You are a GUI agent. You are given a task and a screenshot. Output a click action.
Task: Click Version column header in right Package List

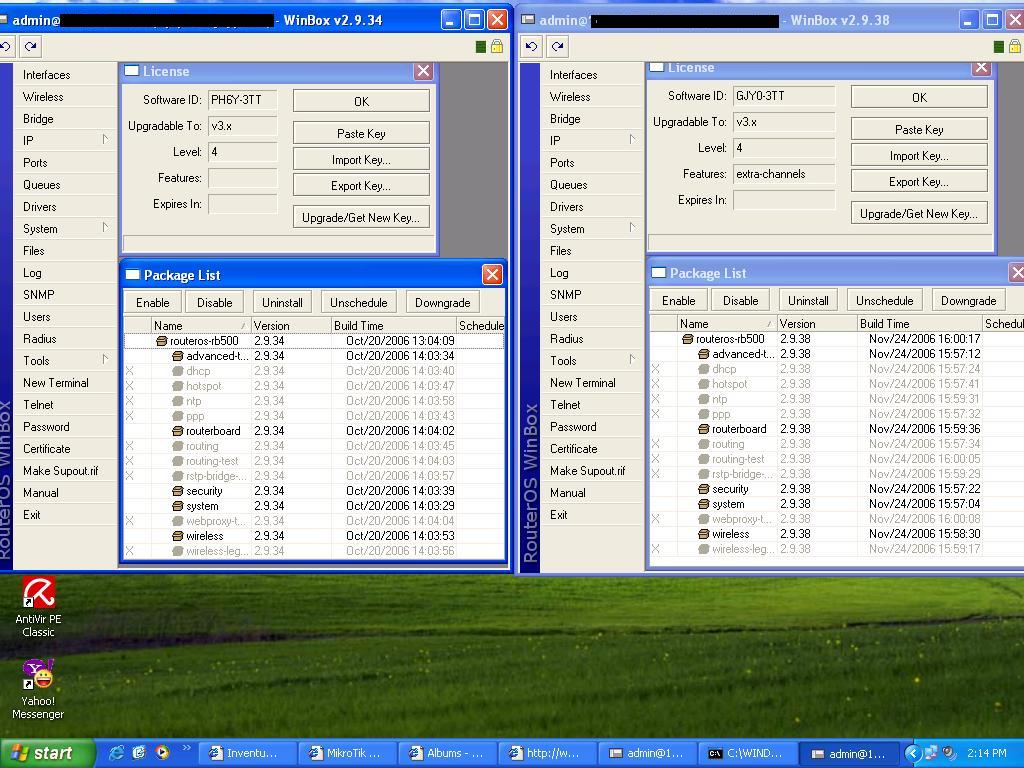tap(817, 323)
